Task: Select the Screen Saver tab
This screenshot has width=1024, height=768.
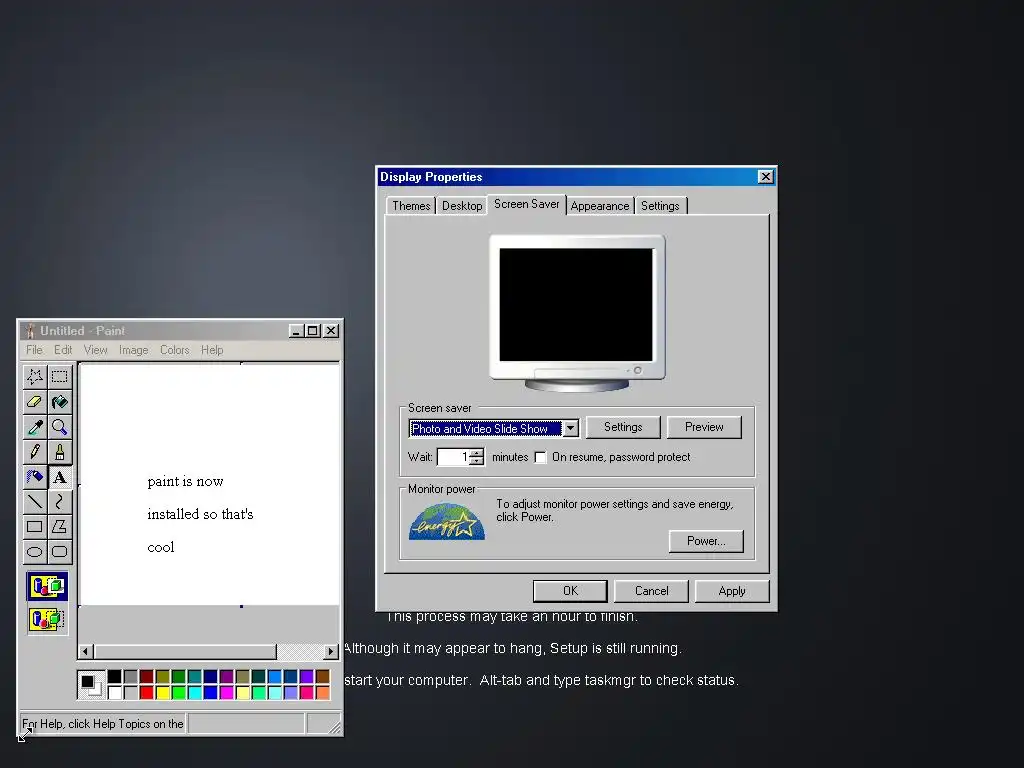Action: pos(526,204)
